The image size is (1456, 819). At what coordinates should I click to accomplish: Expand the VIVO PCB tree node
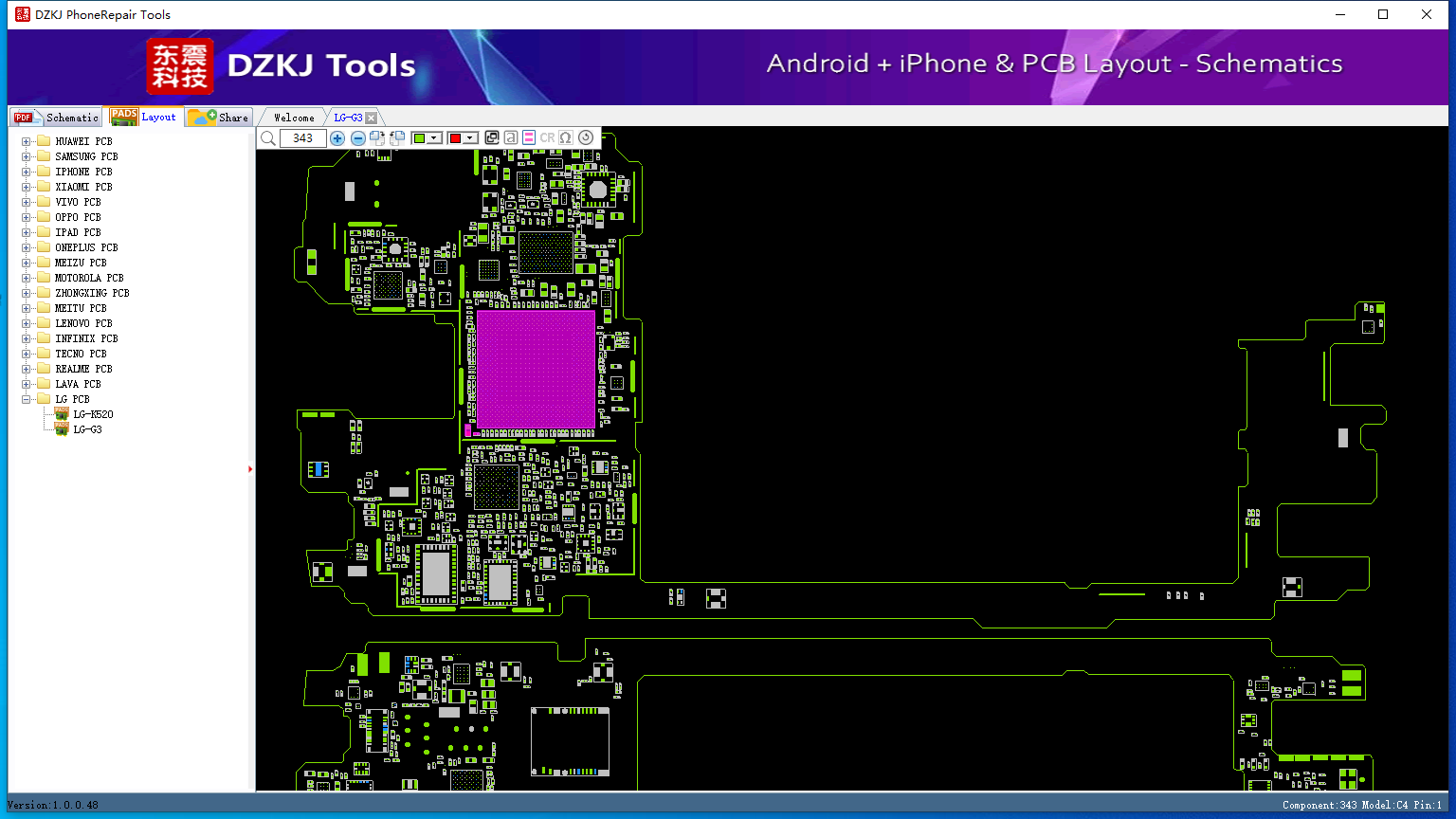tap(27, 202)
